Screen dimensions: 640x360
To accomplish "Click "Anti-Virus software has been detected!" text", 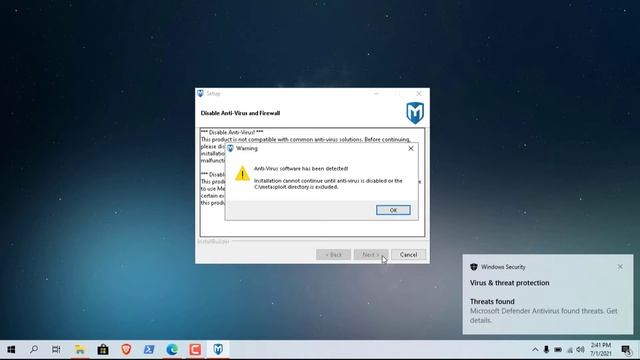I will pyautogui.click(x=301, y=168).
